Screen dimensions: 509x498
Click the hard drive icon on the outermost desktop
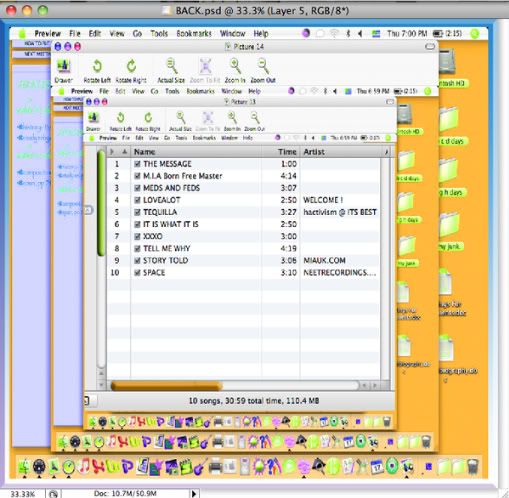447,61
